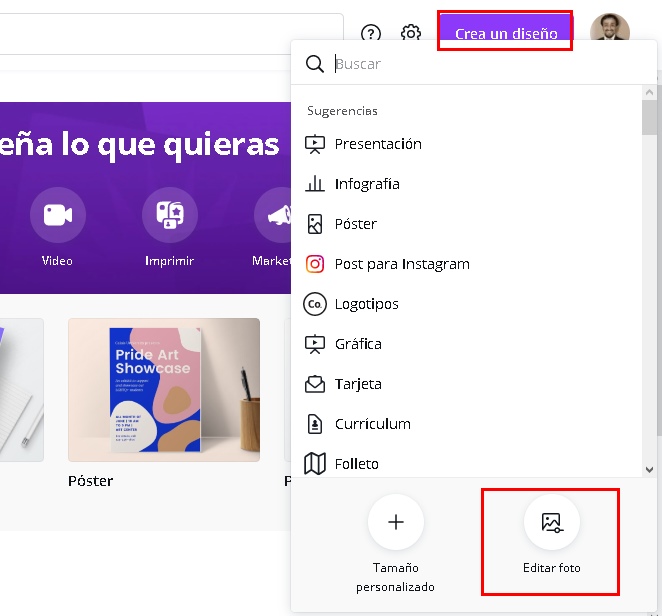
Task: Click the Editar foto label
Action: tap(551, 568)
